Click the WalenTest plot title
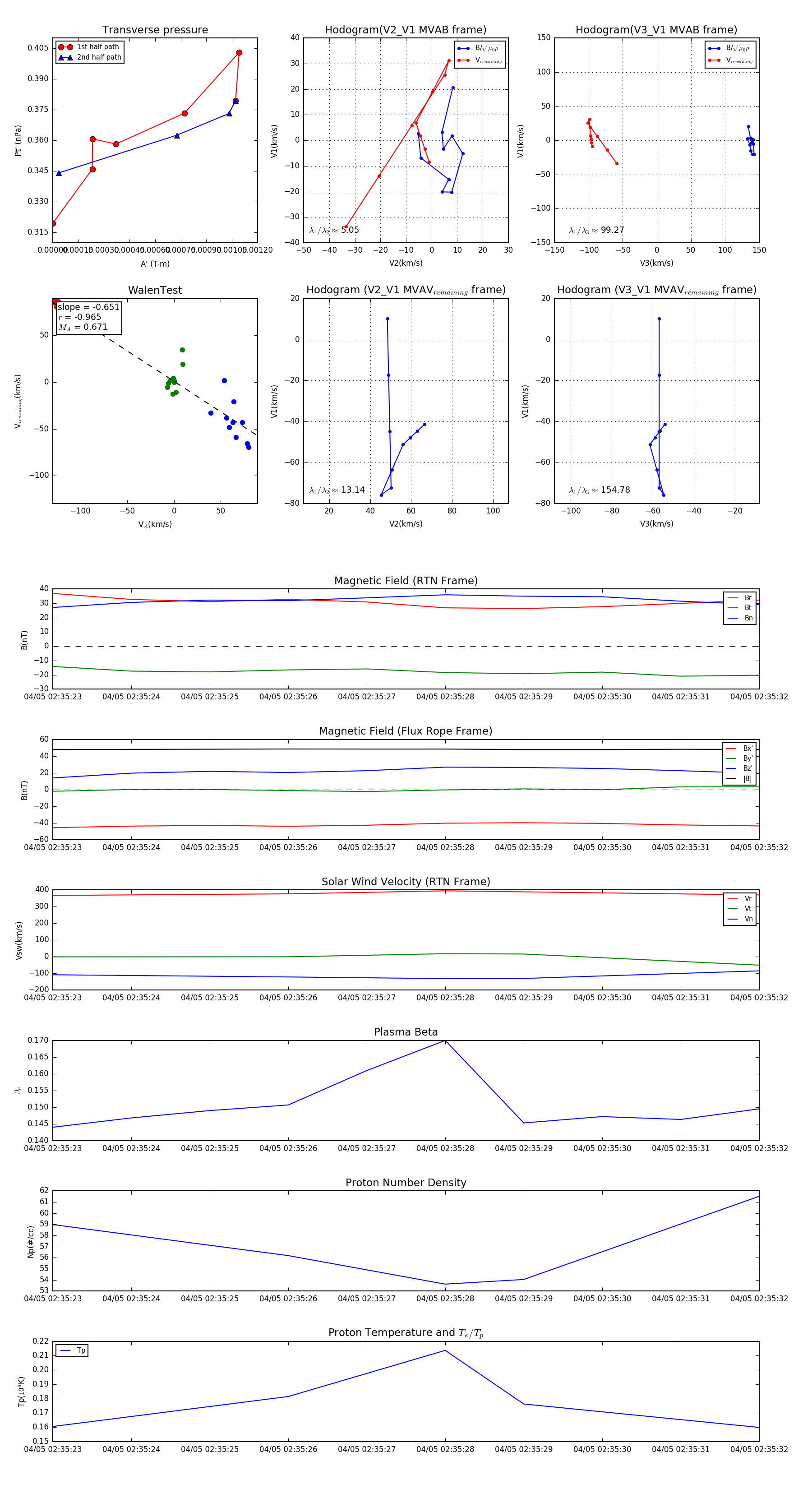Screen dimensions: 812x1489 pos(155,290)
